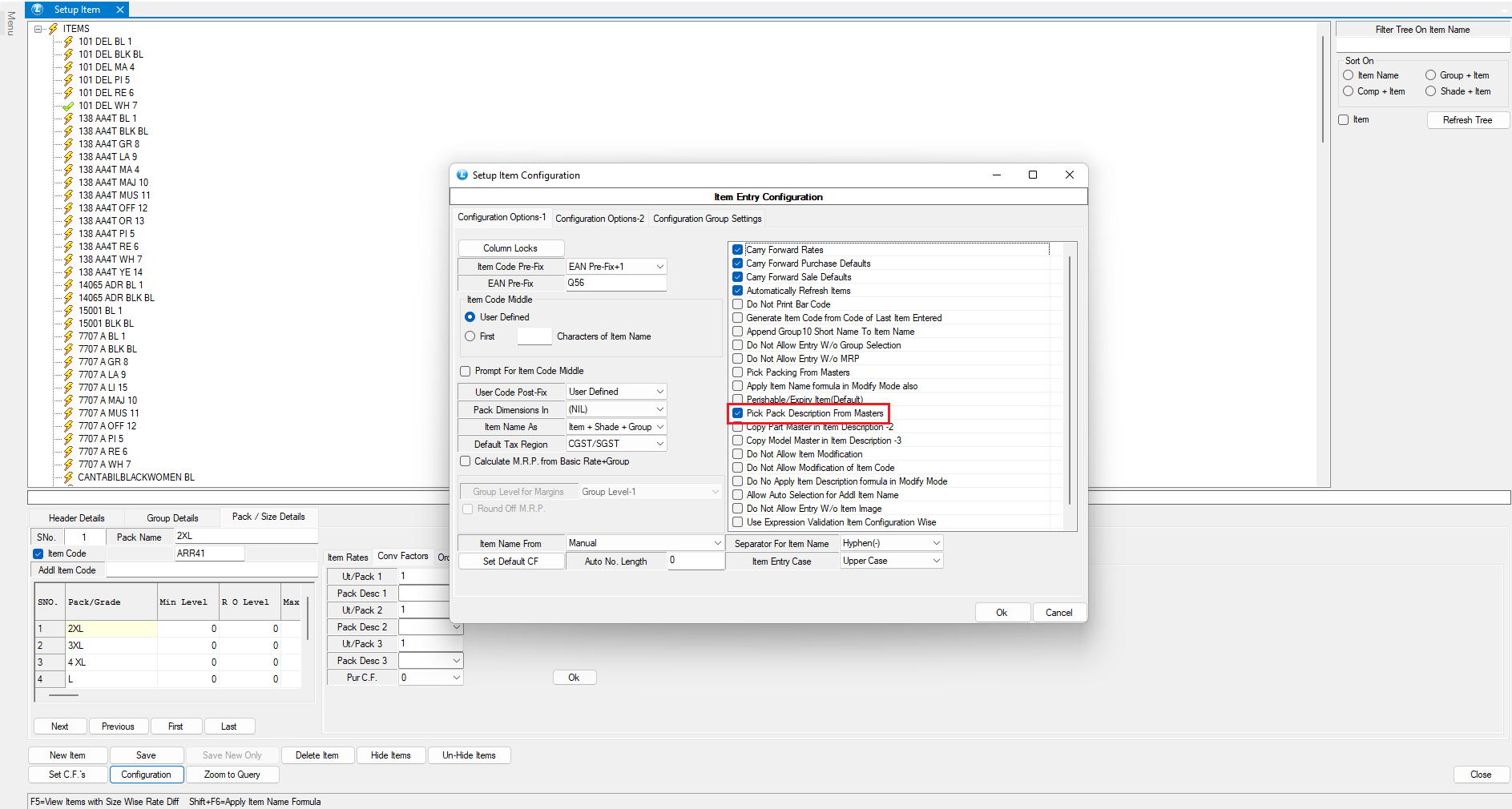Click the green checkmark icon beside 101 DEL WH 7
Viewport: 1512px width, 809px height.
click(68, 106)
